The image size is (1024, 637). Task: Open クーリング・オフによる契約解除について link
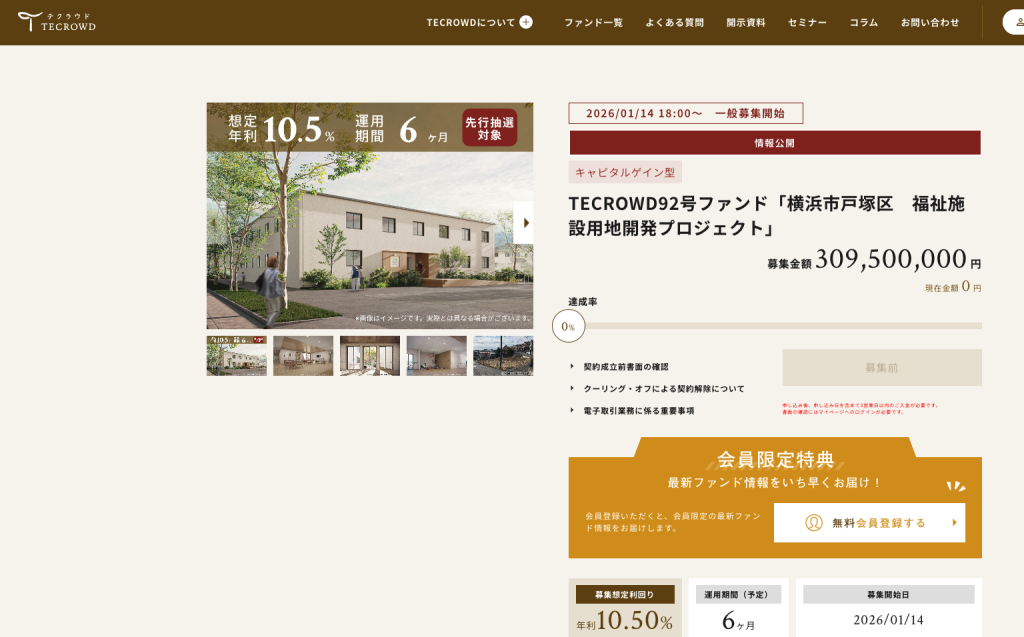click(x=664, y=389)
